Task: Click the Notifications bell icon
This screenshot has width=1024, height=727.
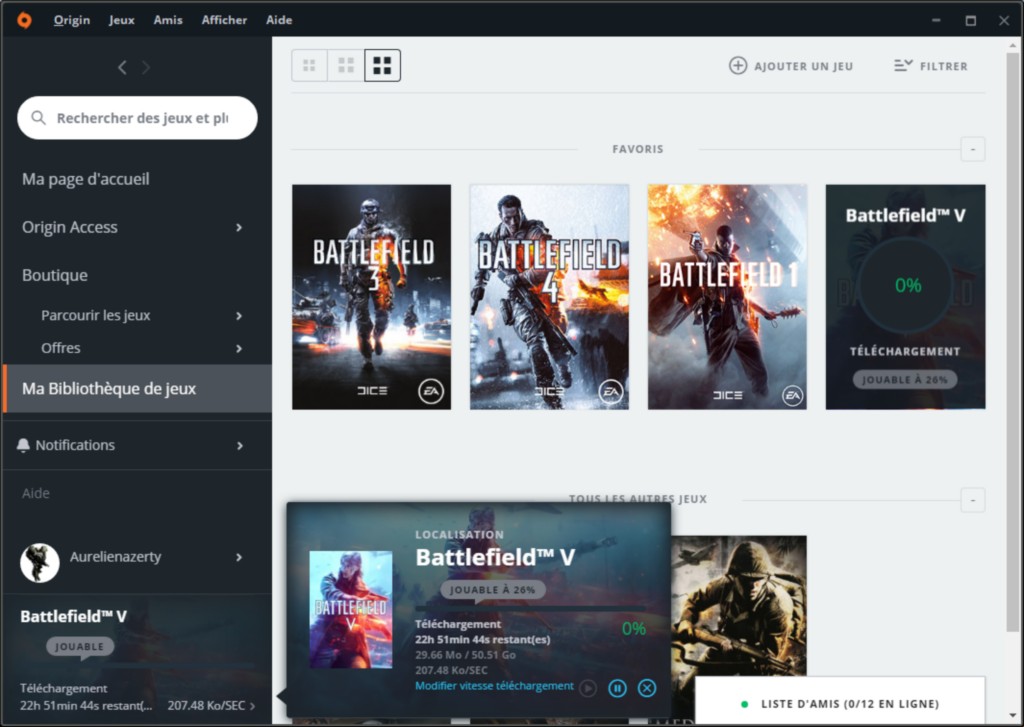Action: (23, 445)
